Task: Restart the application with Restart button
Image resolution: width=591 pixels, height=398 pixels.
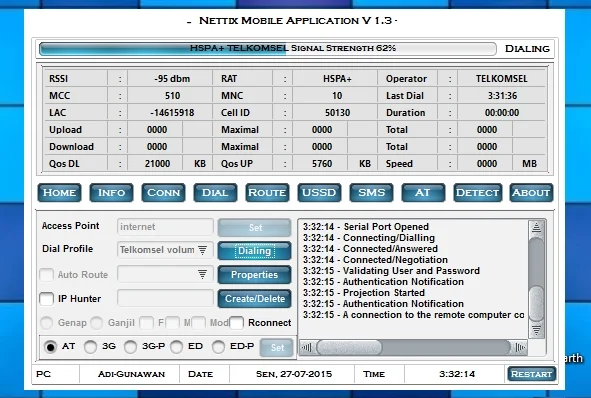Action: point(531,374)
